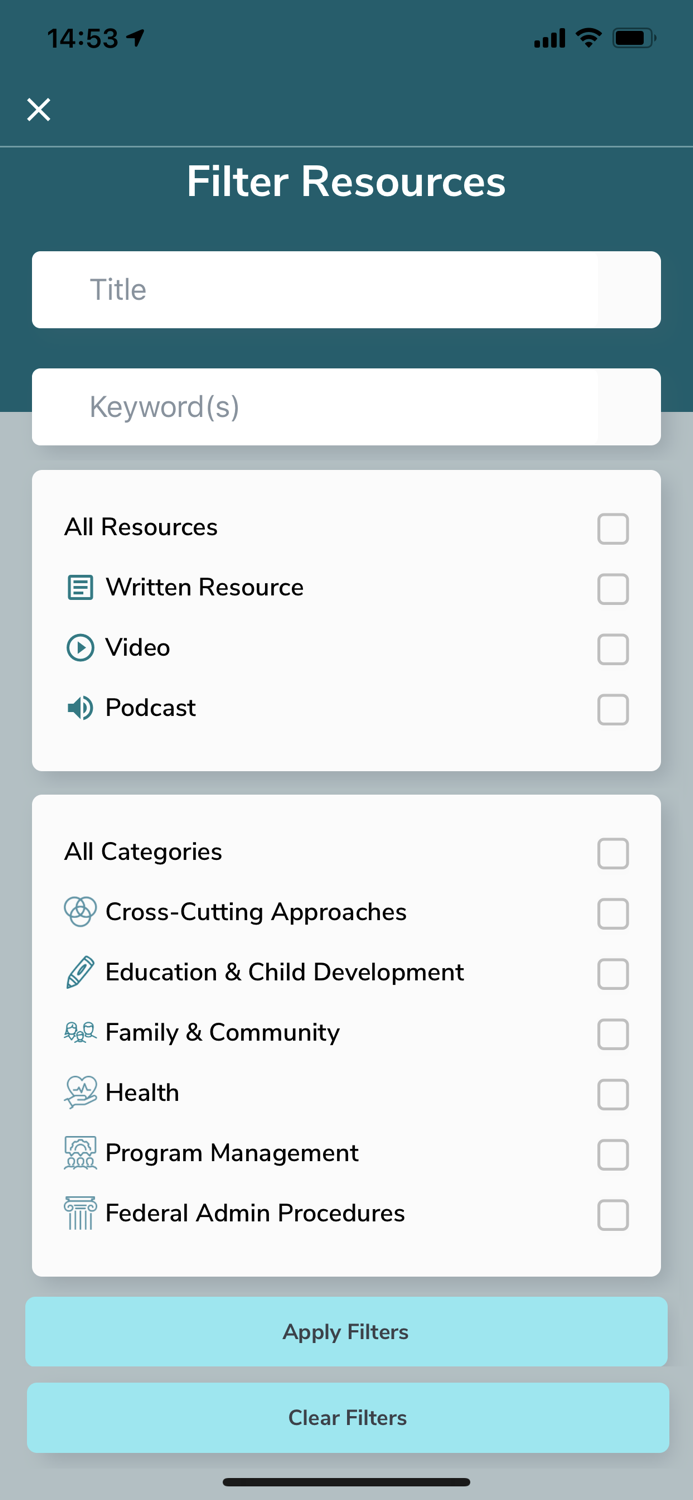This screenshot has height=1500, width=693.
Task: Click the Video play icon
Action: tap(80, 648)
